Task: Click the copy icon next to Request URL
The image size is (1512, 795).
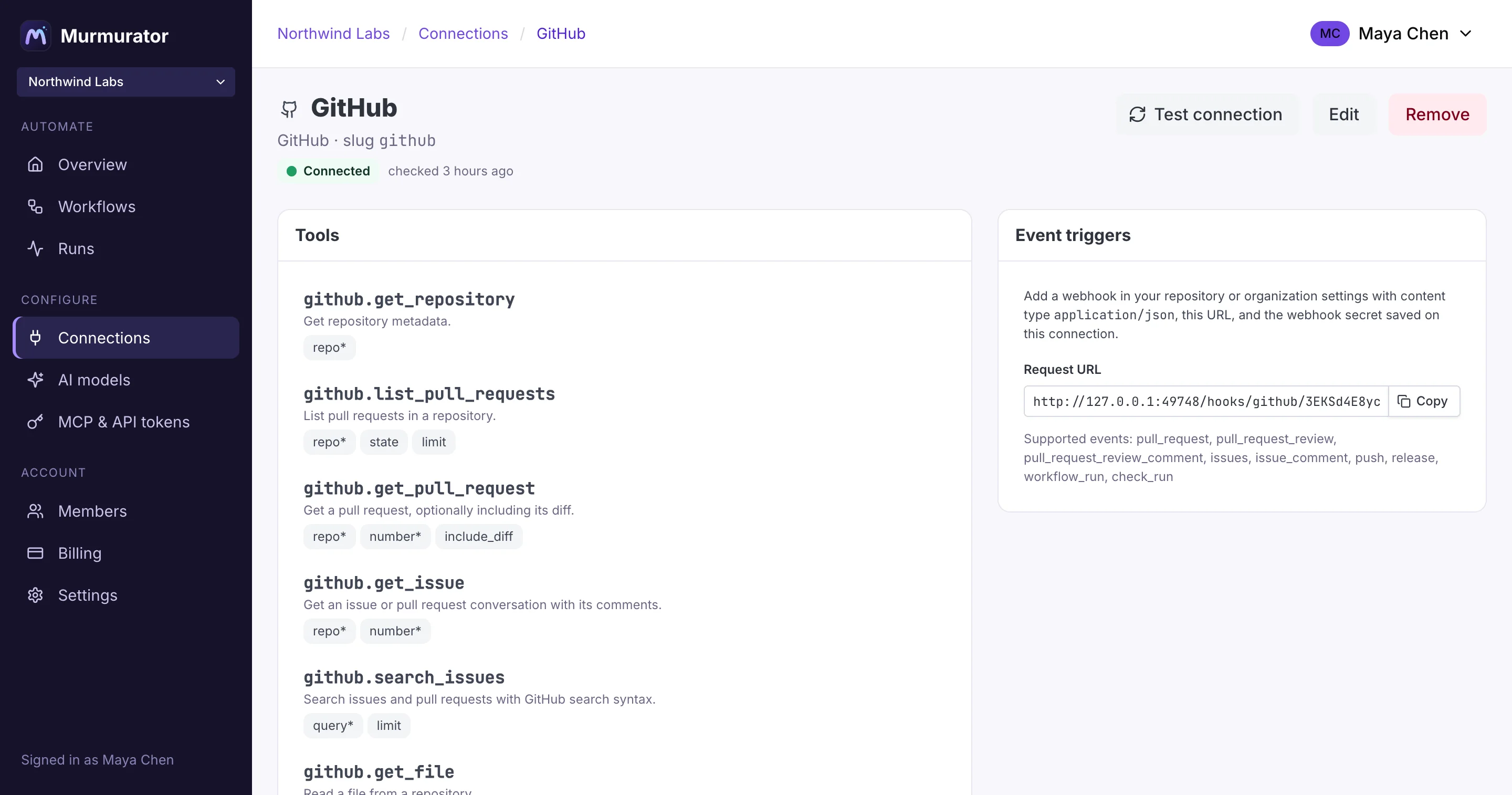Action: click(x=1403, y=401)
